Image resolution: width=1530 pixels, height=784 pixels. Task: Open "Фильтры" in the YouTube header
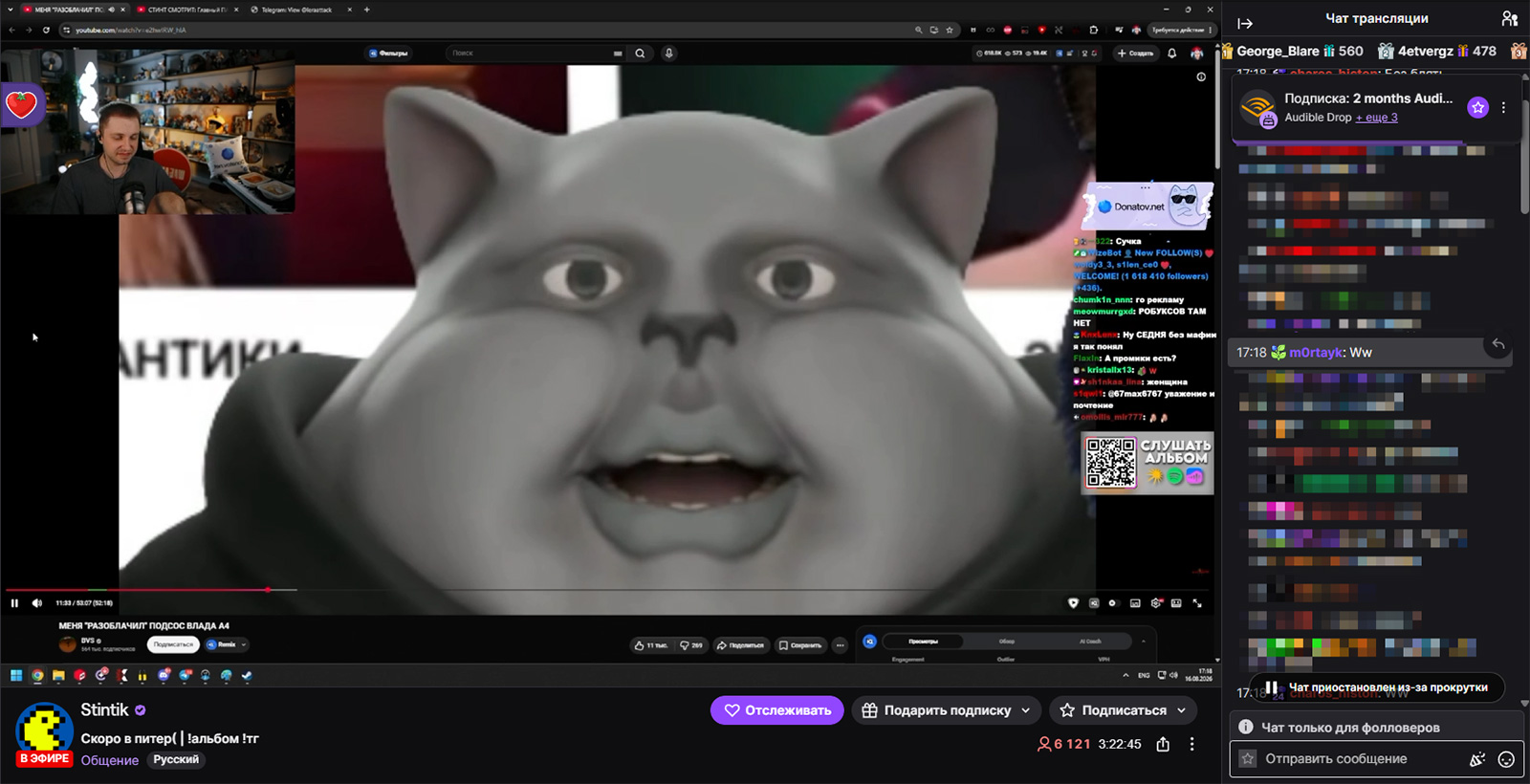(x=388, y=54)
